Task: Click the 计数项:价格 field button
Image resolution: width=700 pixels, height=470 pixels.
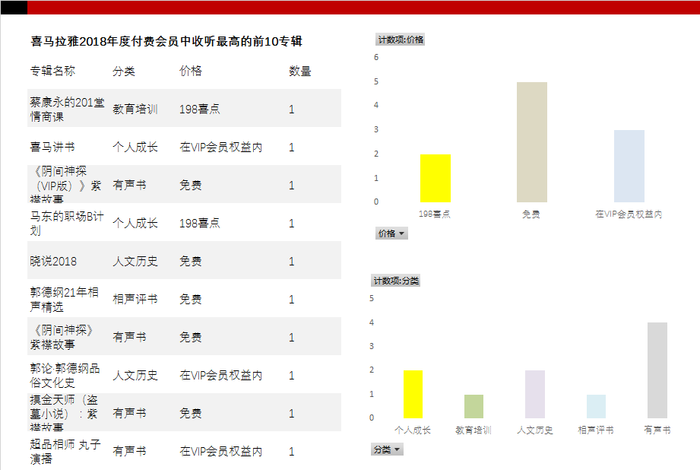Action: coord(400,40)
